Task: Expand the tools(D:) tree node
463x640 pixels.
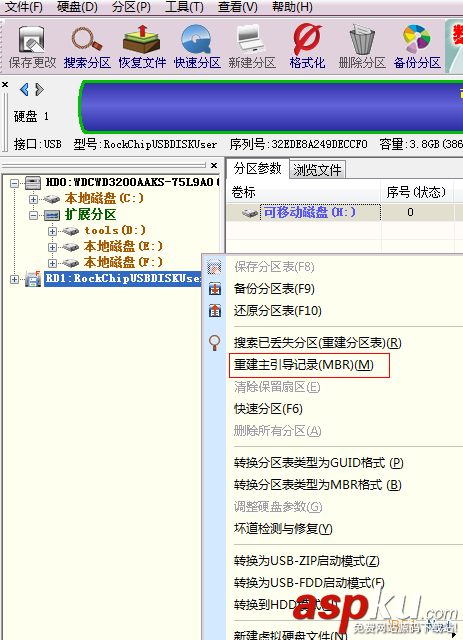Action: pyautogui.click(x=52, y=231)
